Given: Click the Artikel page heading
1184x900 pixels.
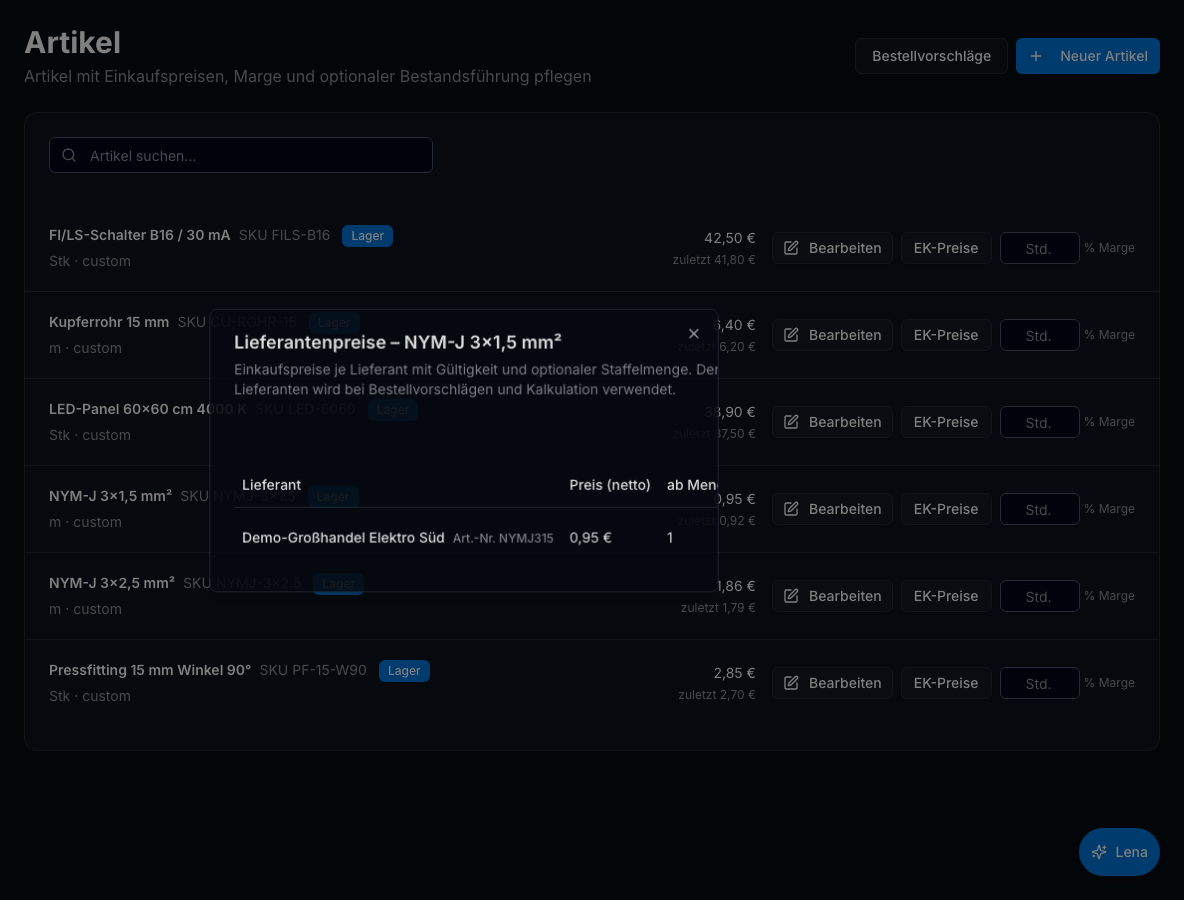Looking at the screenshot, I should tap(72, 42).
